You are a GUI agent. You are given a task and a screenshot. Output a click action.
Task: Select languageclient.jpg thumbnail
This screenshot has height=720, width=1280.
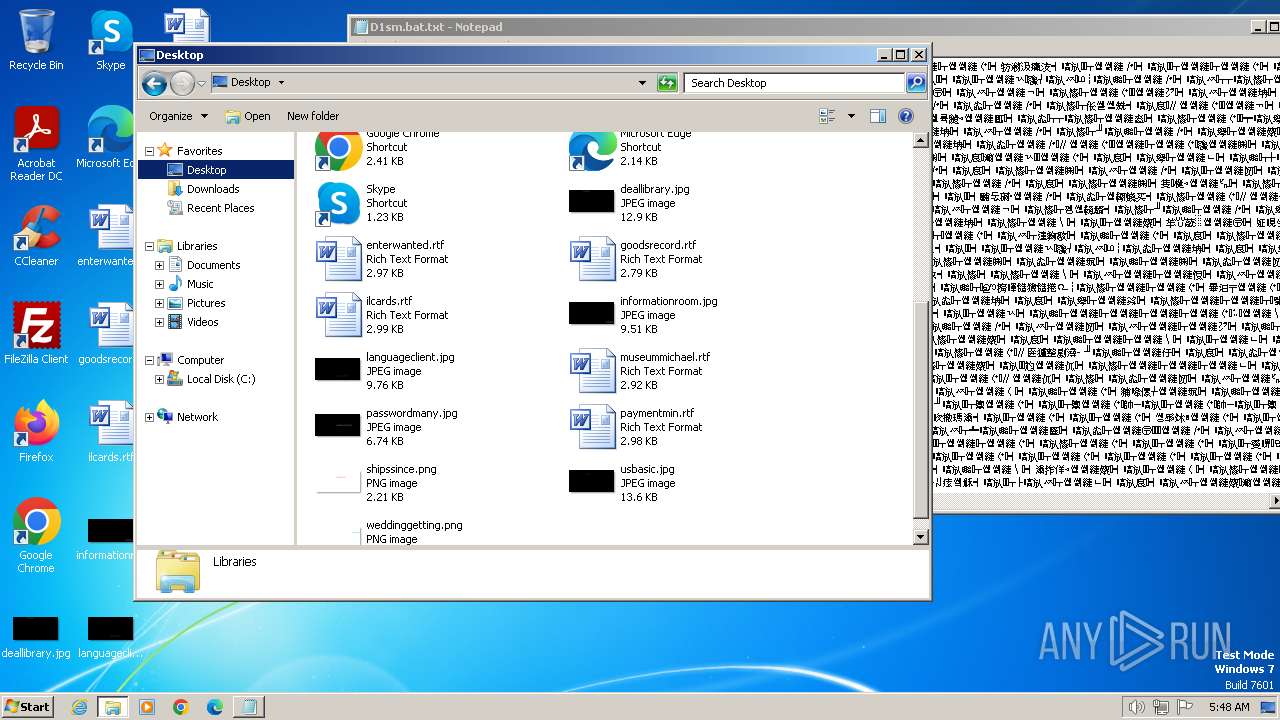337,369
